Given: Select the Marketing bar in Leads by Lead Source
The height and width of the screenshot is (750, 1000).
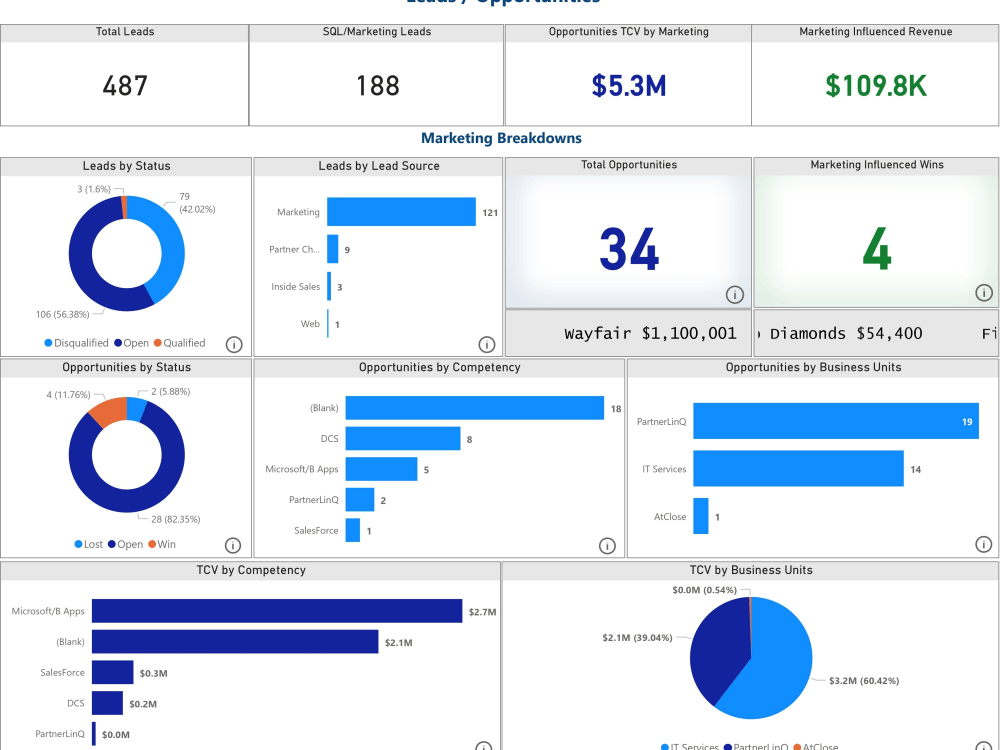Looking at the screenshot, I should tap(400, 211).
